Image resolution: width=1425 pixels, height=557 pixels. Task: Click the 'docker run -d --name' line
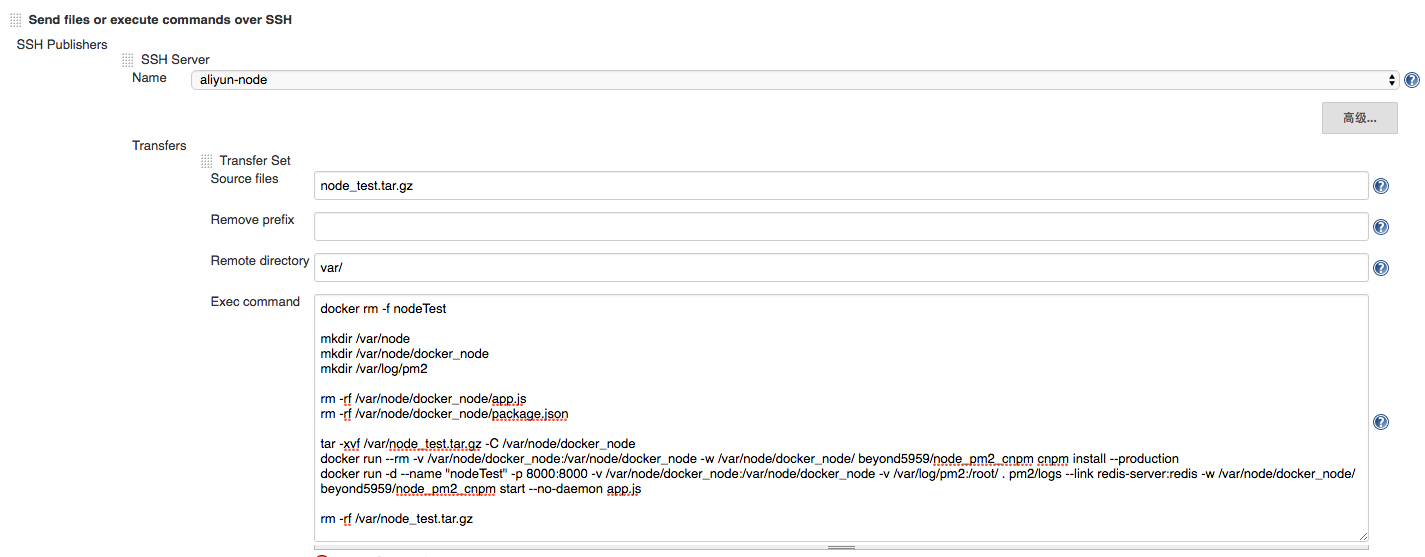(x=837, y=474)
